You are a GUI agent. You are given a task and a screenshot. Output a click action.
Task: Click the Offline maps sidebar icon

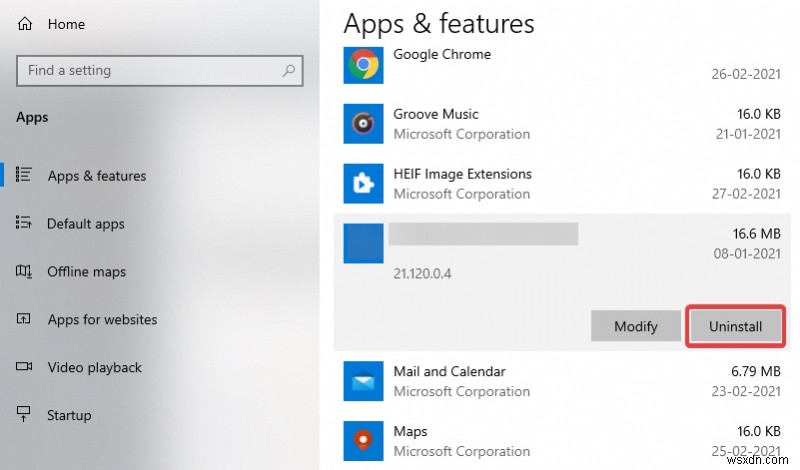[25, 271]
